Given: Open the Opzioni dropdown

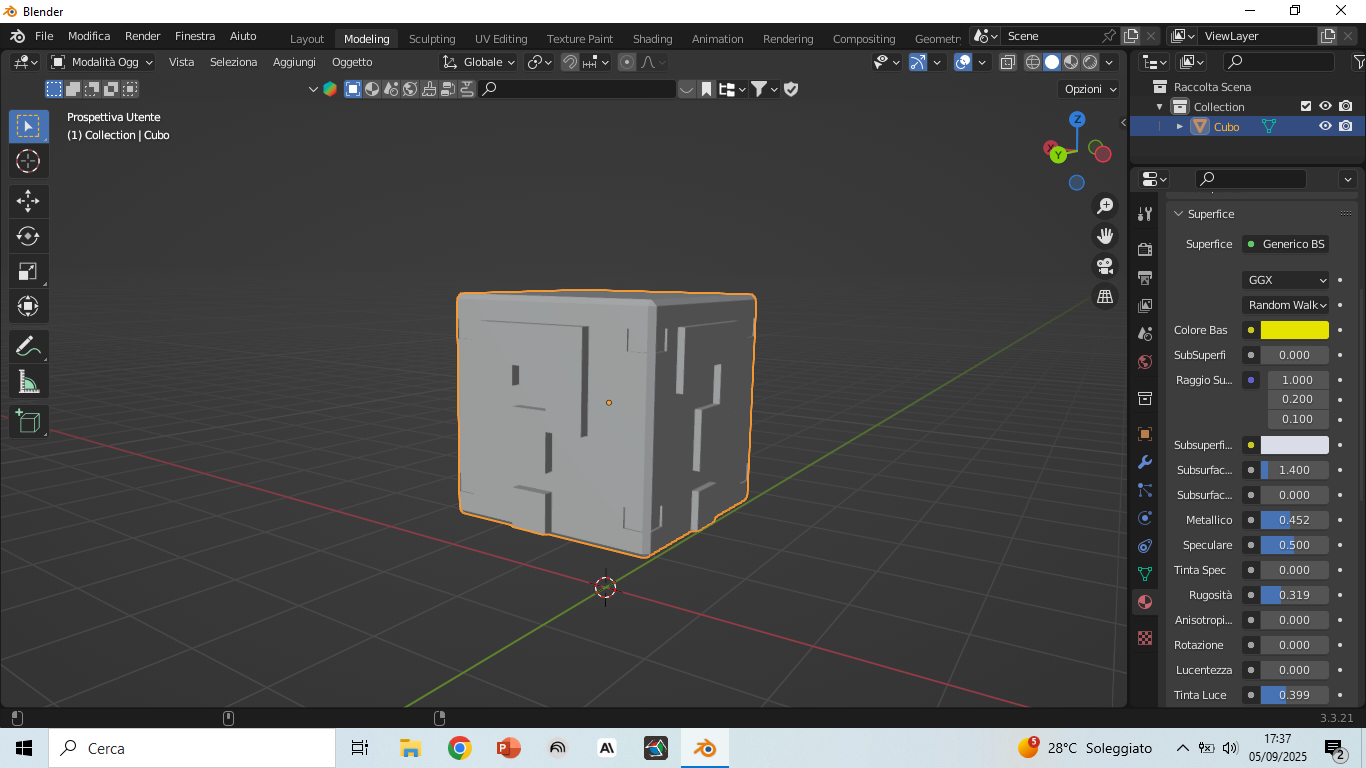Looking at the screenshot, I should (x=1090, y=89).
